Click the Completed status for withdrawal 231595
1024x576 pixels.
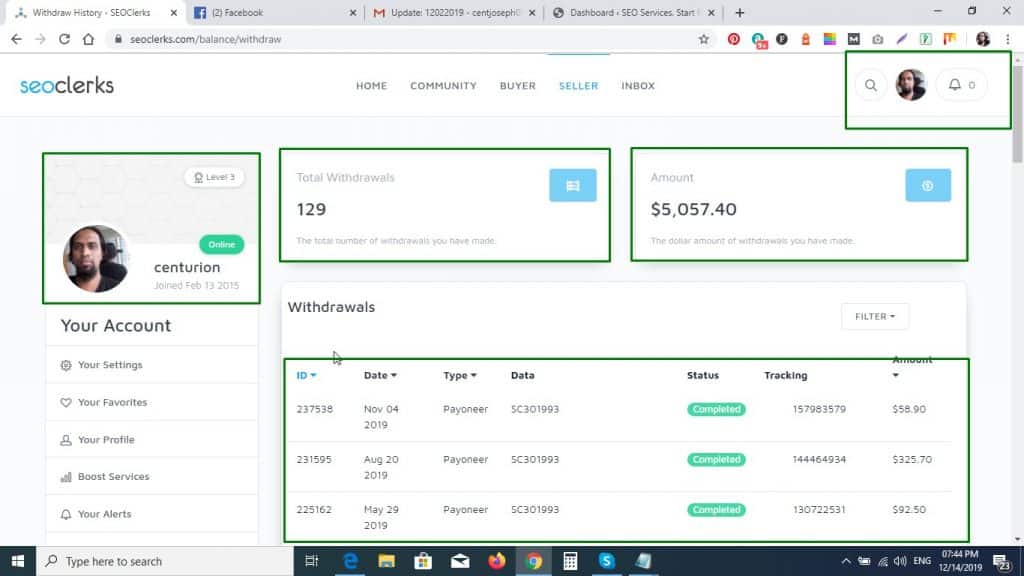pos(716,460)
